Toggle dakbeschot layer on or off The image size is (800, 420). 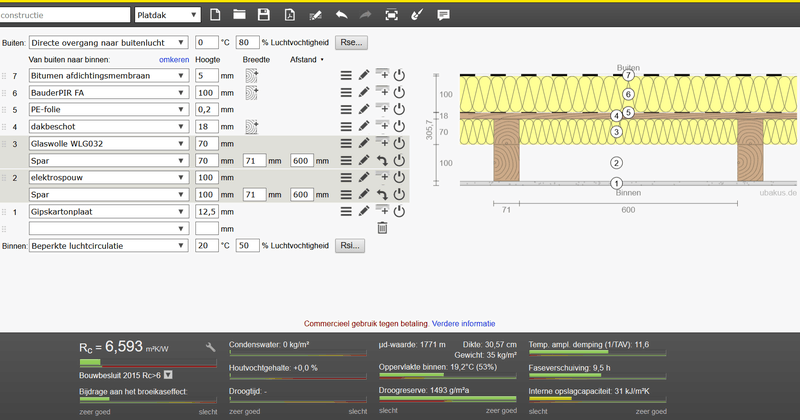pos(399,126)
